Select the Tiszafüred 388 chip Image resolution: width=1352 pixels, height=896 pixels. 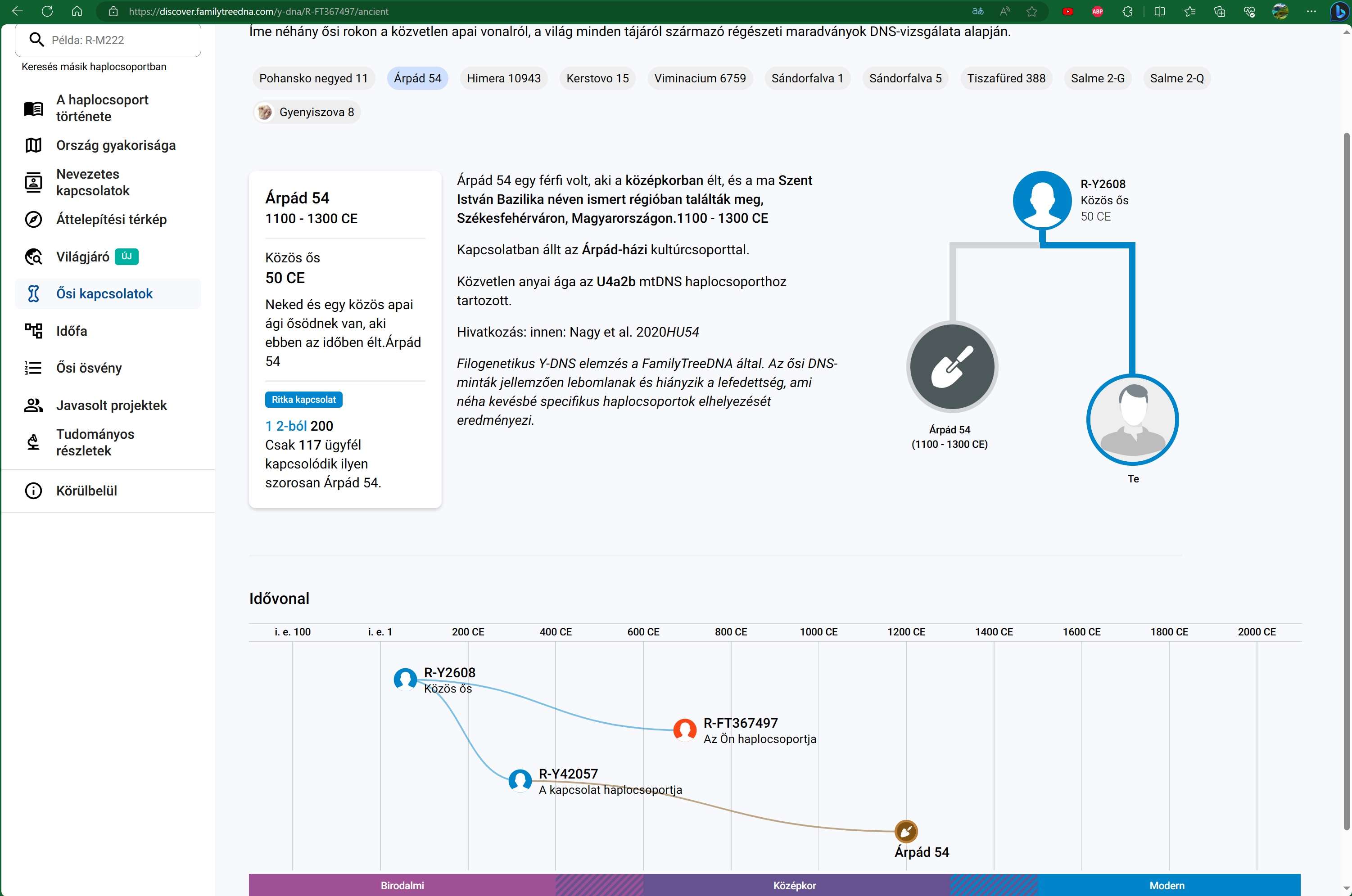[x=1006, y=78]
